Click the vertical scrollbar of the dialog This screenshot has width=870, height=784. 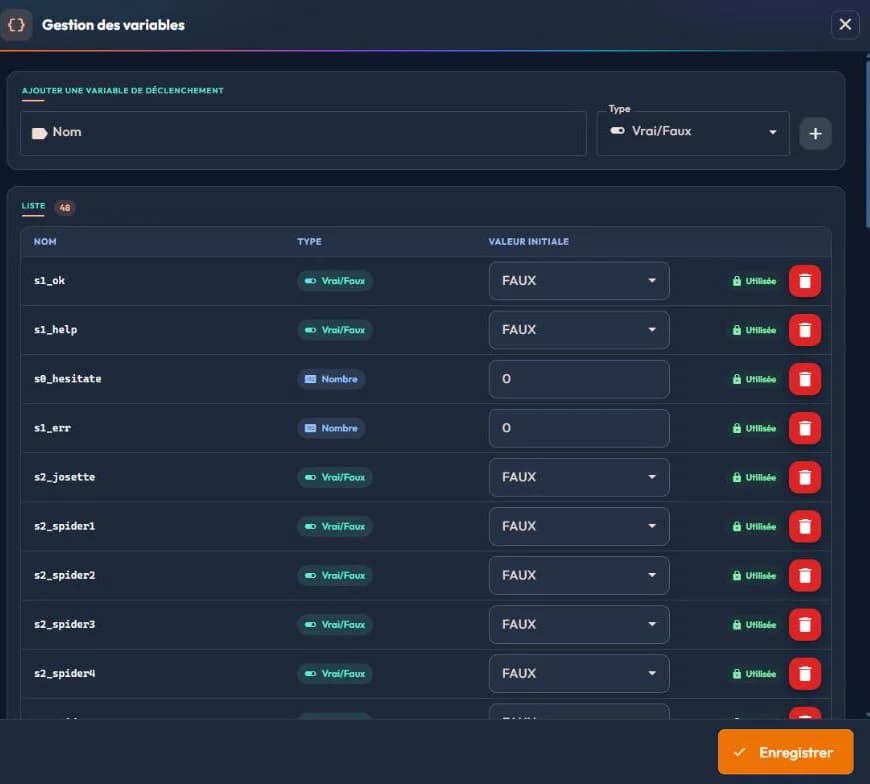(x=867, y=144)
